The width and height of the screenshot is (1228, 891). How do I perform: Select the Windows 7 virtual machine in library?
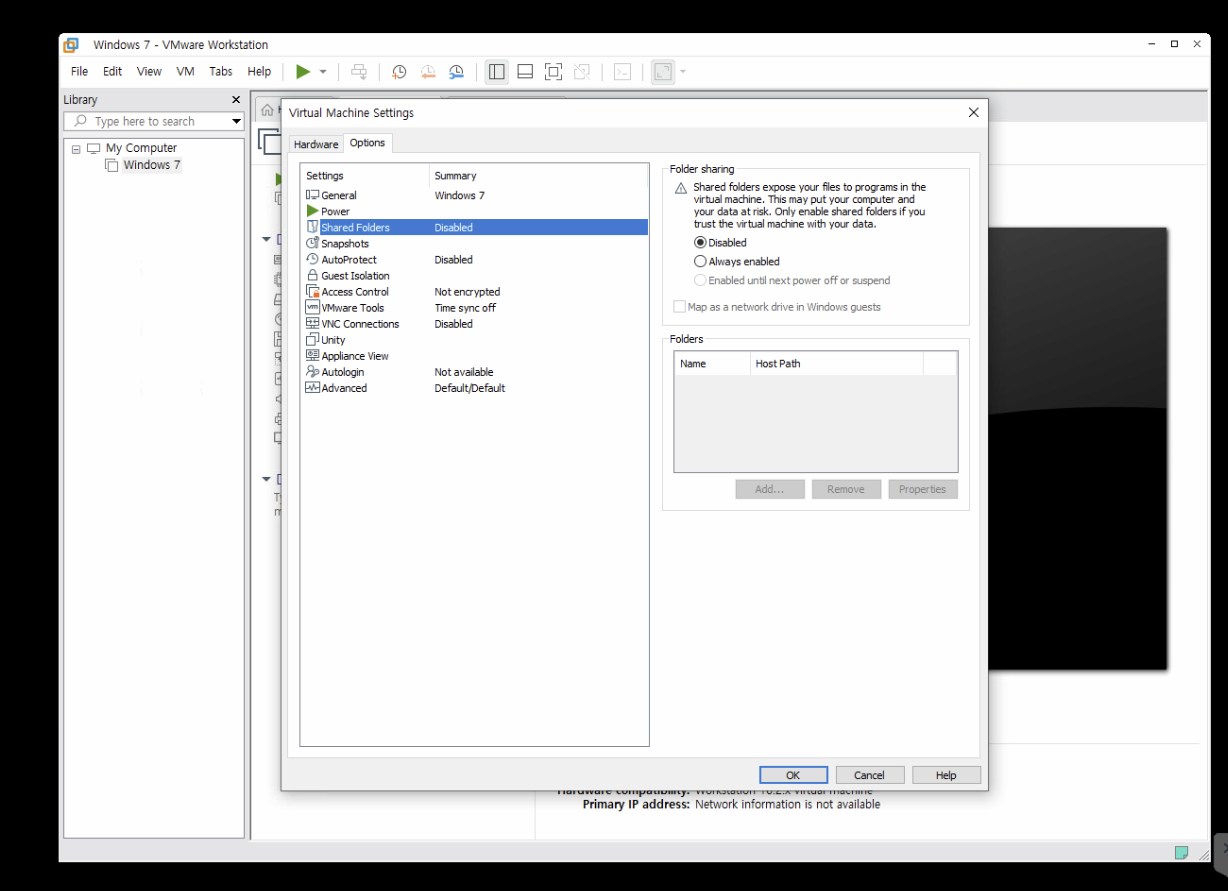coord(151,165)
